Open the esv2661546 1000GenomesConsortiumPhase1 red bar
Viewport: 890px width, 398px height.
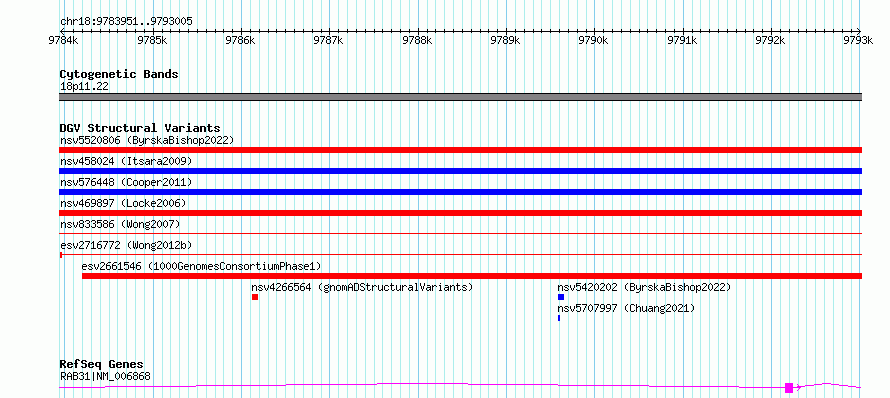[472, 276]
